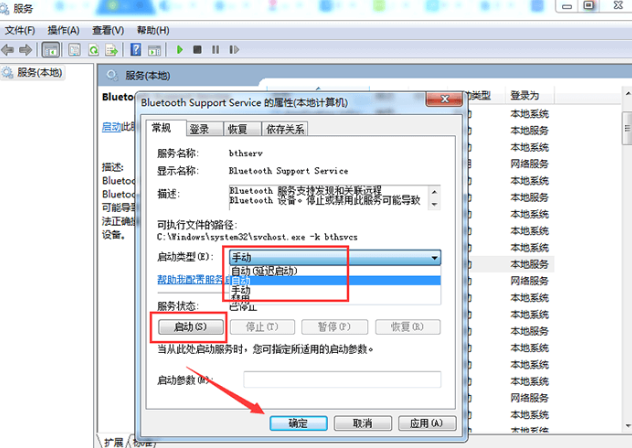
Task: Click the services list scroll-up arrow
Action: 628,94
